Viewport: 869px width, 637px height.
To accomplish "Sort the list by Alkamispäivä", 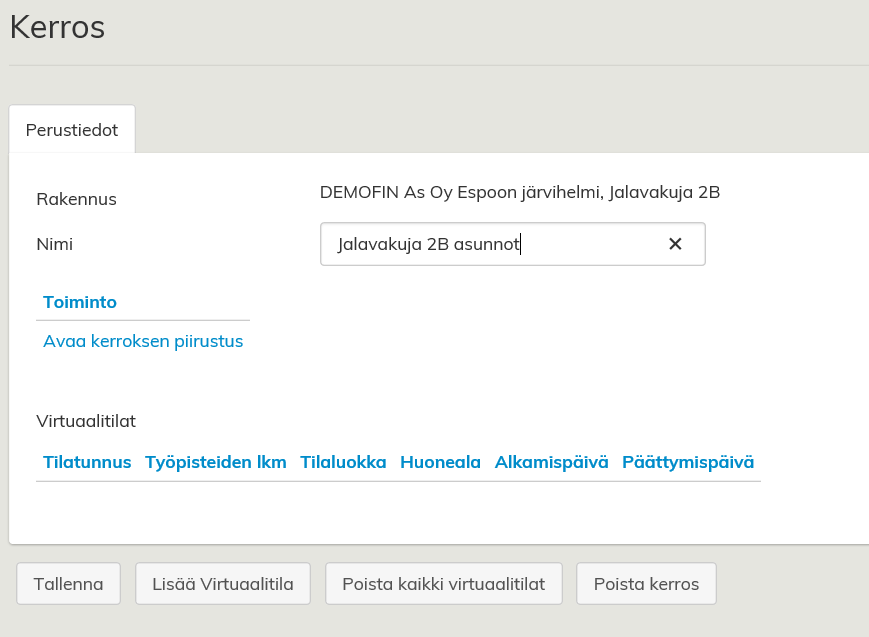I will 551,462.
